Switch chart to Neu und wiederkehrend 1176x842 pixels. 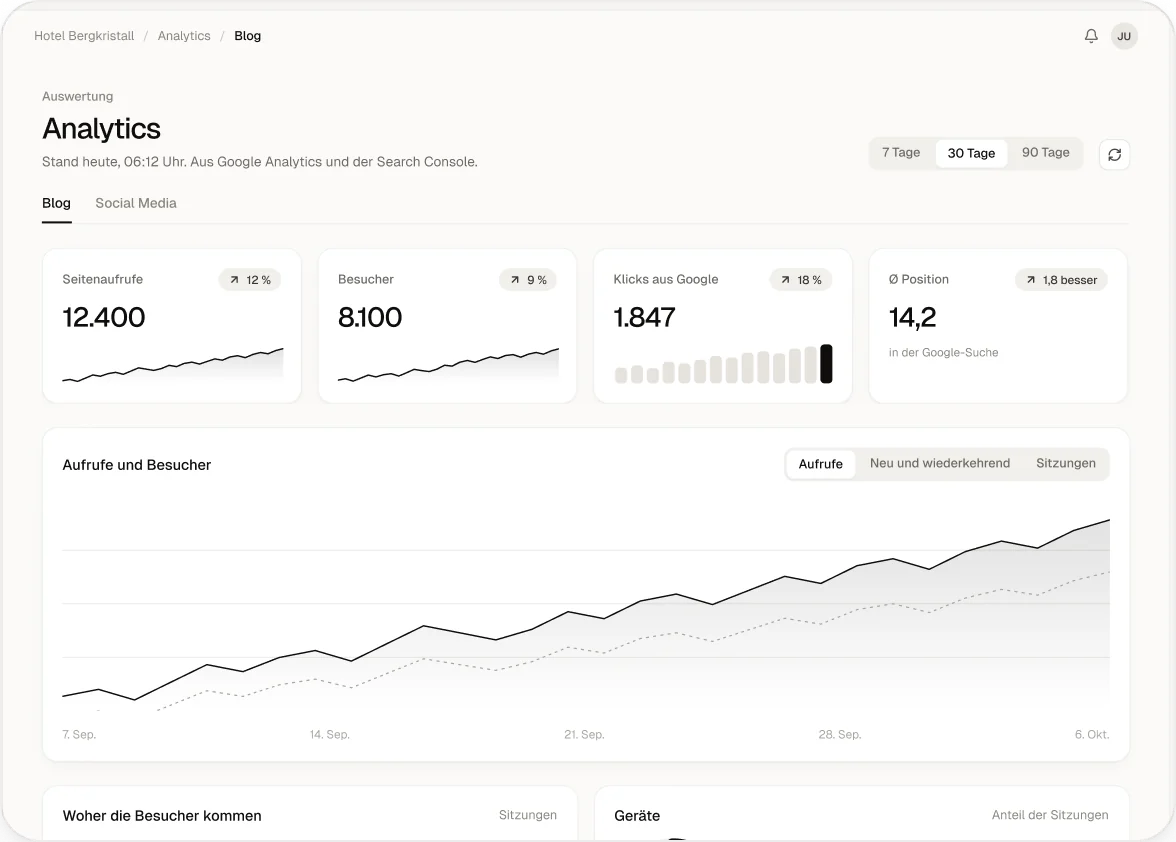[x=940, y=464]
